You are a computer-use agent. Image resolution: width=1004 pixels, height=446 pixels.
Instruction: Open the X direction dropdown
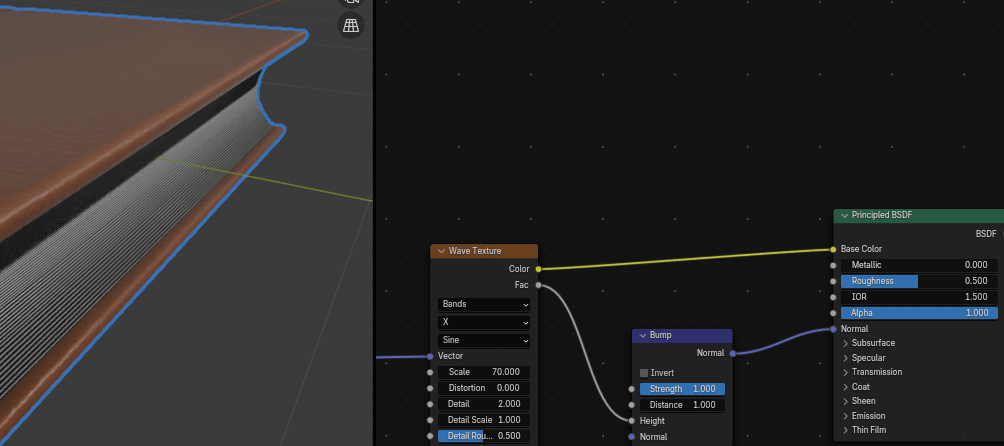[484, 323]
